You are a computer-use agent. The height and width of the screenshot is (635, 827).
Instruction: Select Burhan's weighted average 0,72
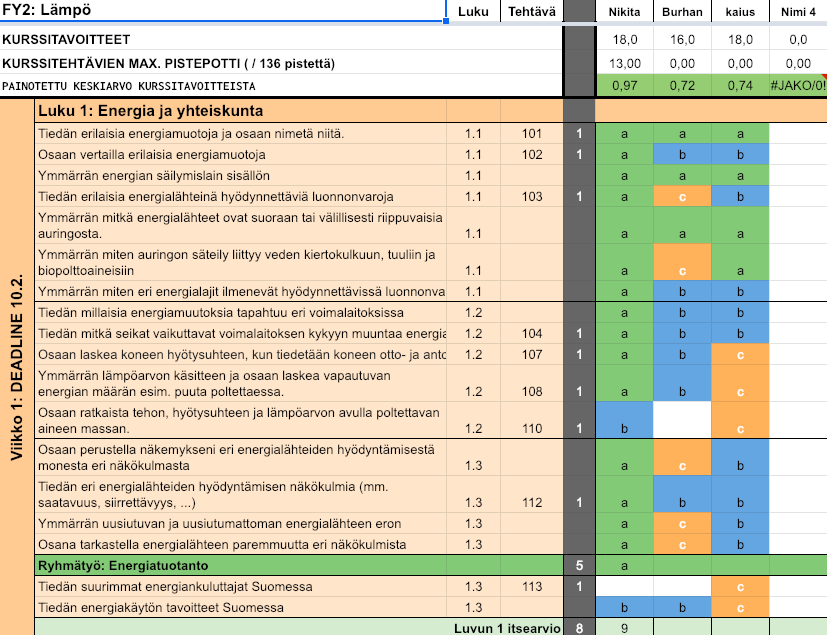pos(682,85)
